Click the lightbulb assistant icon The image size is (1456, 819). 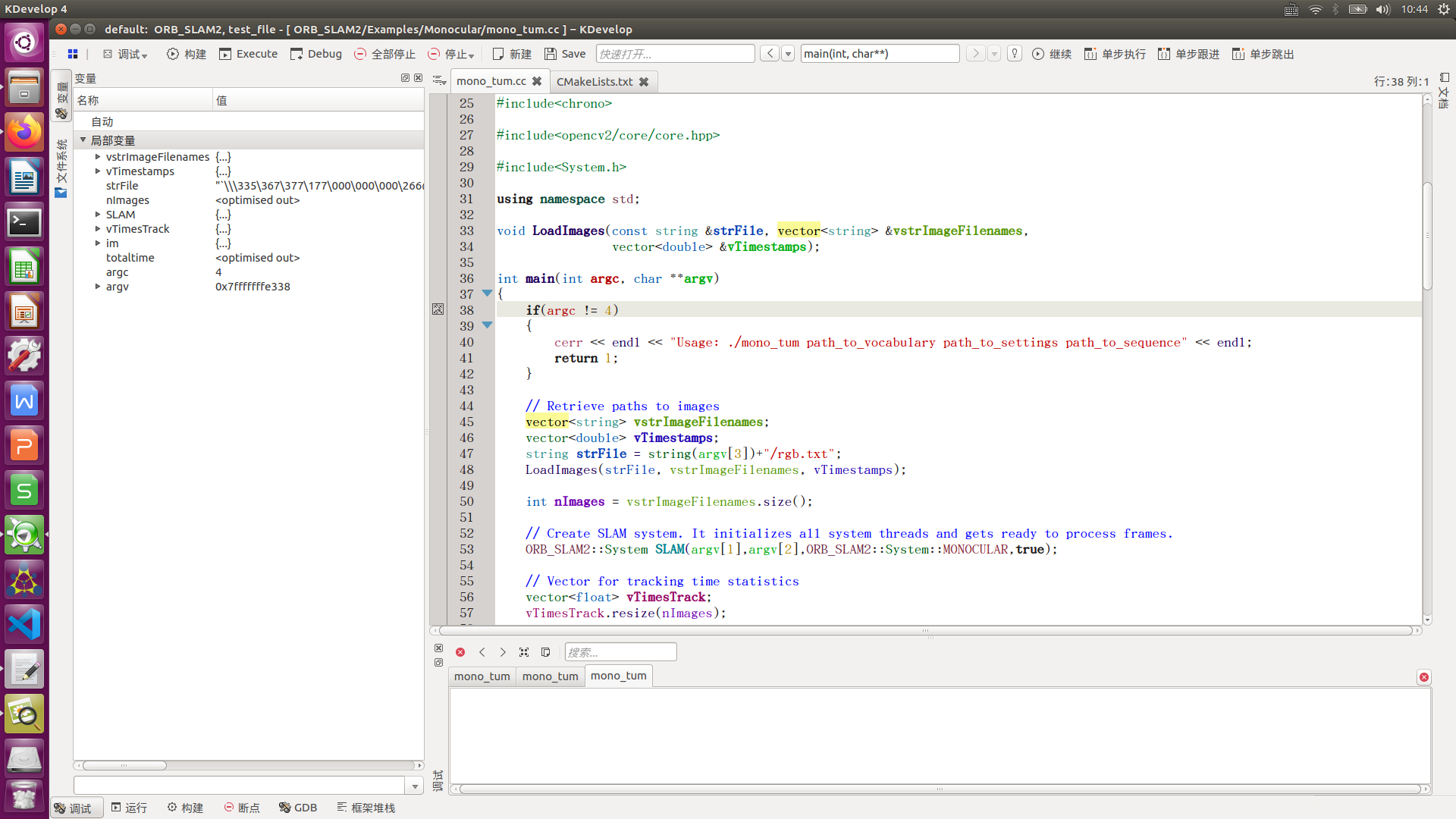(1015, 54)
